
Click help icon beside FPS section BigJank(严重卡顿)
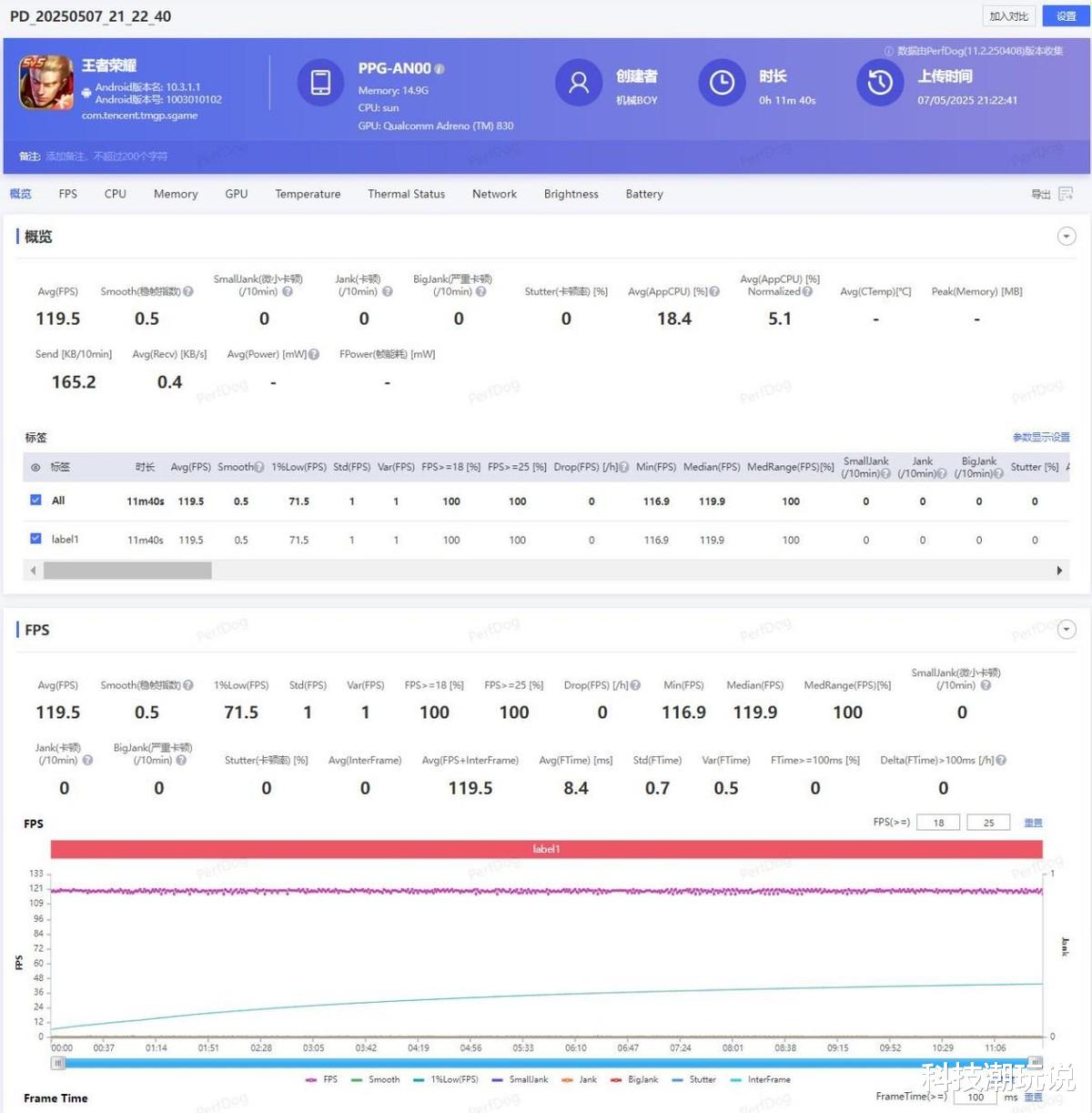coord(181,760)
